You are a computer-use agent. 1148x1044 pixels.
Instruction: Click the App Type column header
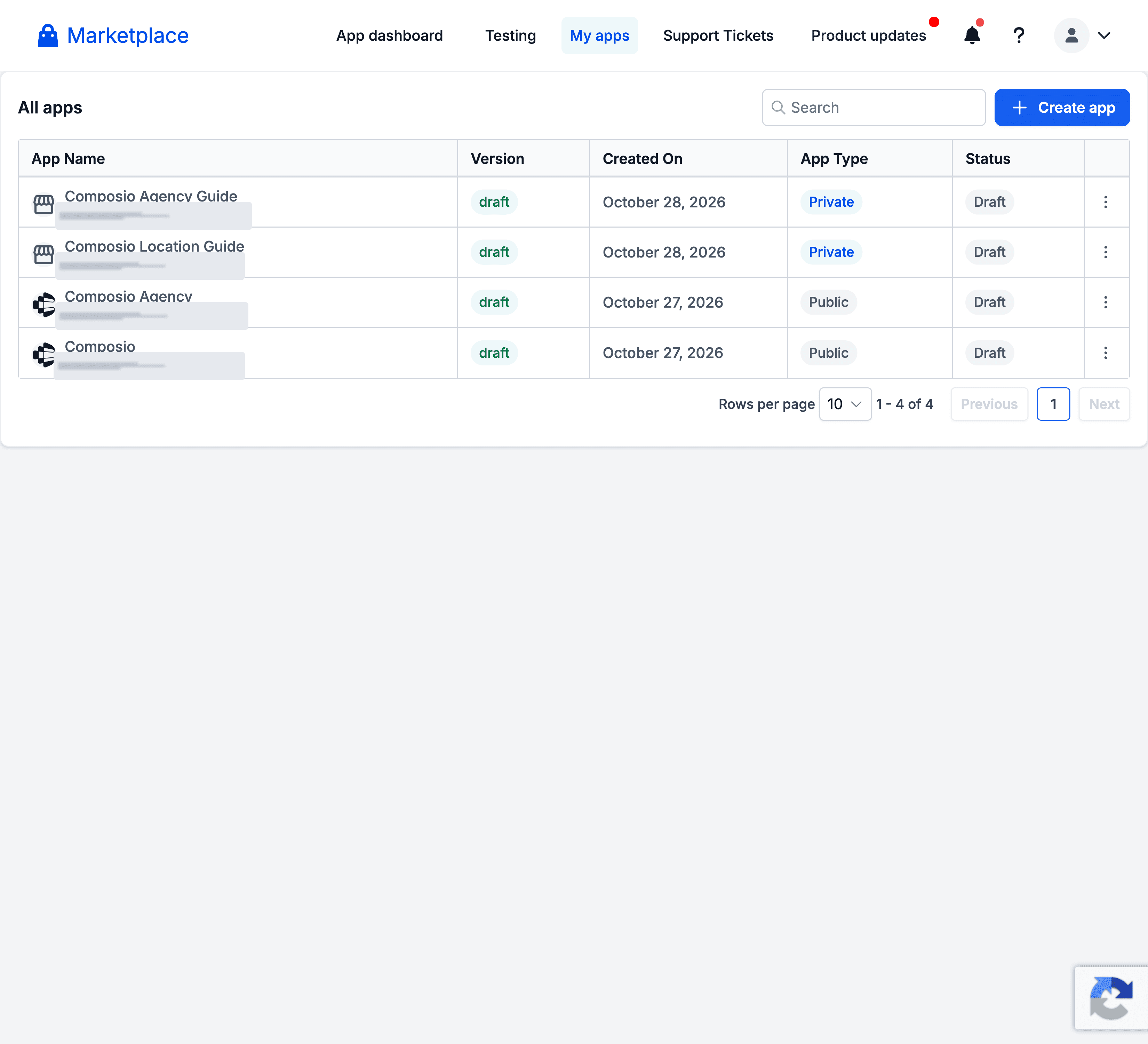tap(834, 158)
